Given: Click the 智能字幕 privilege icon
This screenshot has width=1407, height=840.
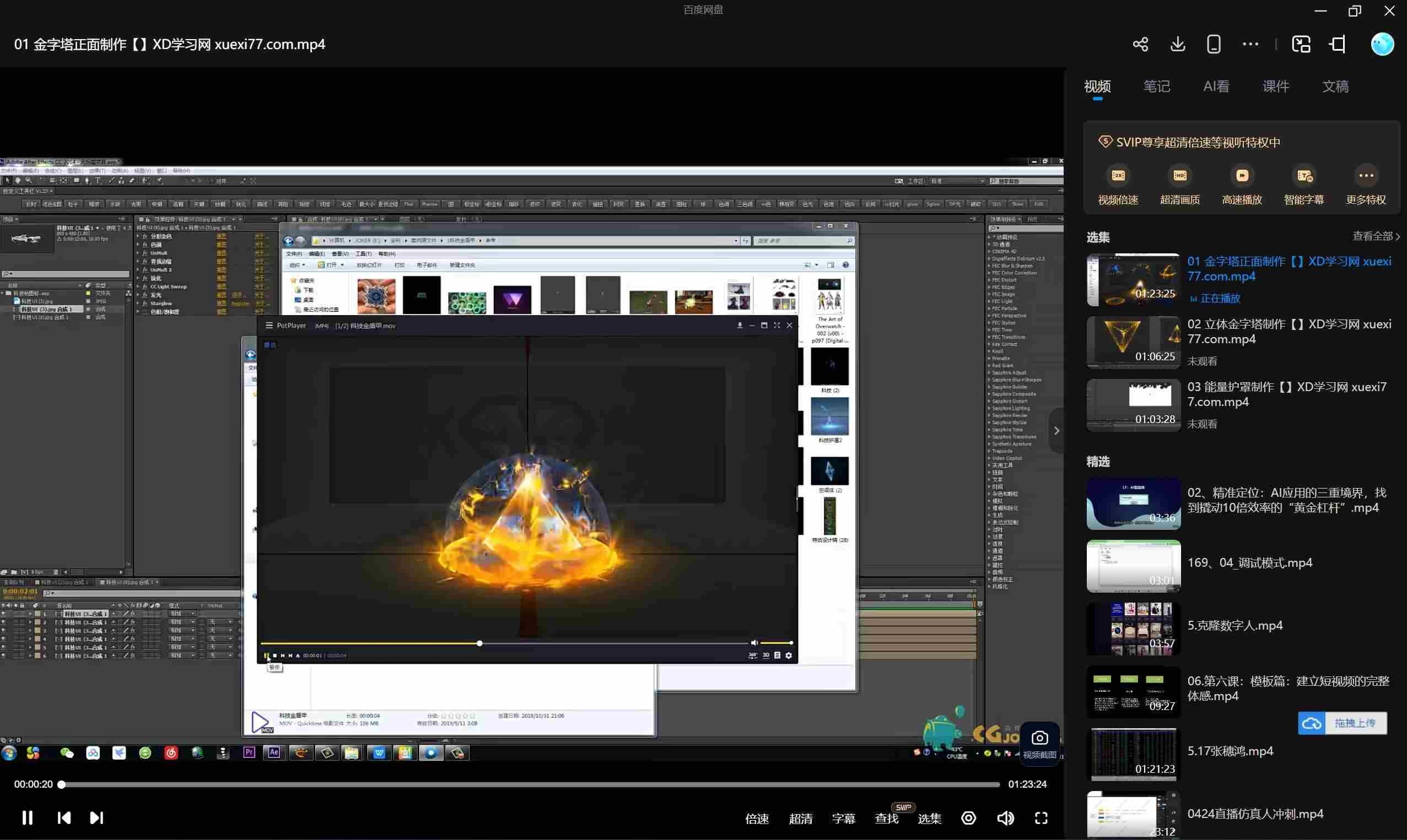Looking at the screenshot, I should (1304, 176).
